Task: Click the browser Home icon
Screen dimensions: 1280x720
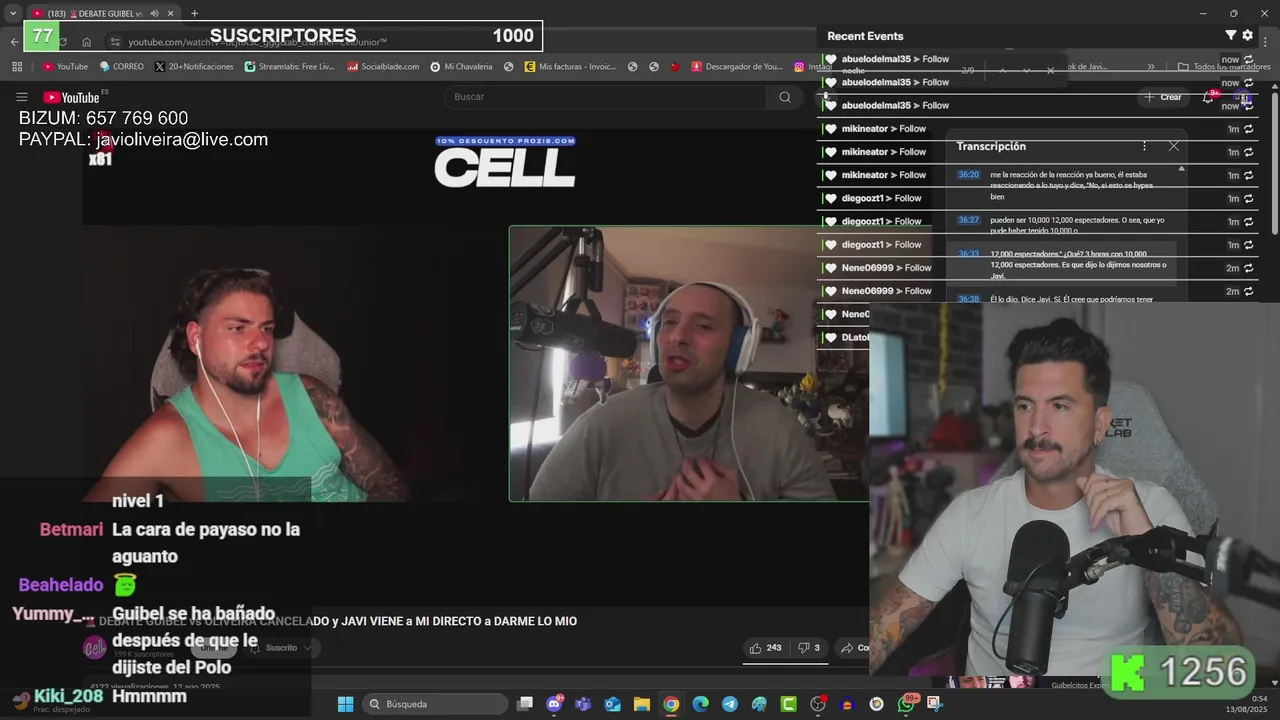Action: click(x=87, y=41)
